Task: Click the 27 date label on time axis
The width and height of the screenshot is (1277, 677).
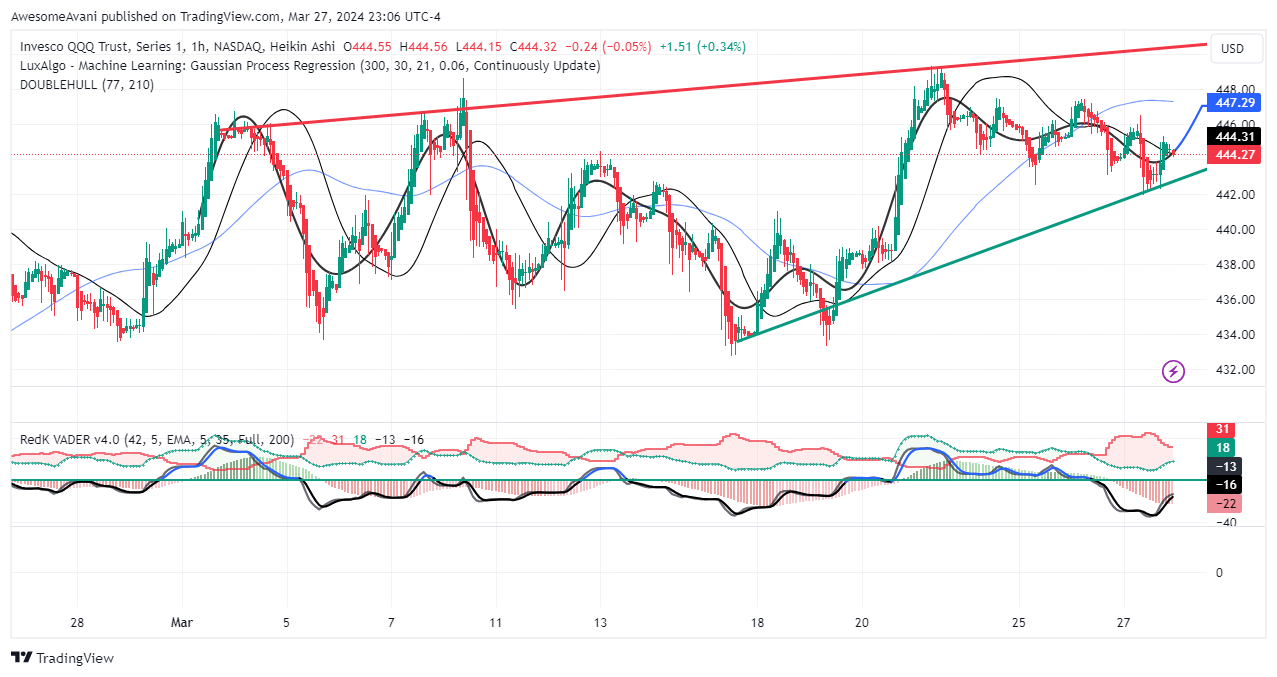Action: [1124, 623]
